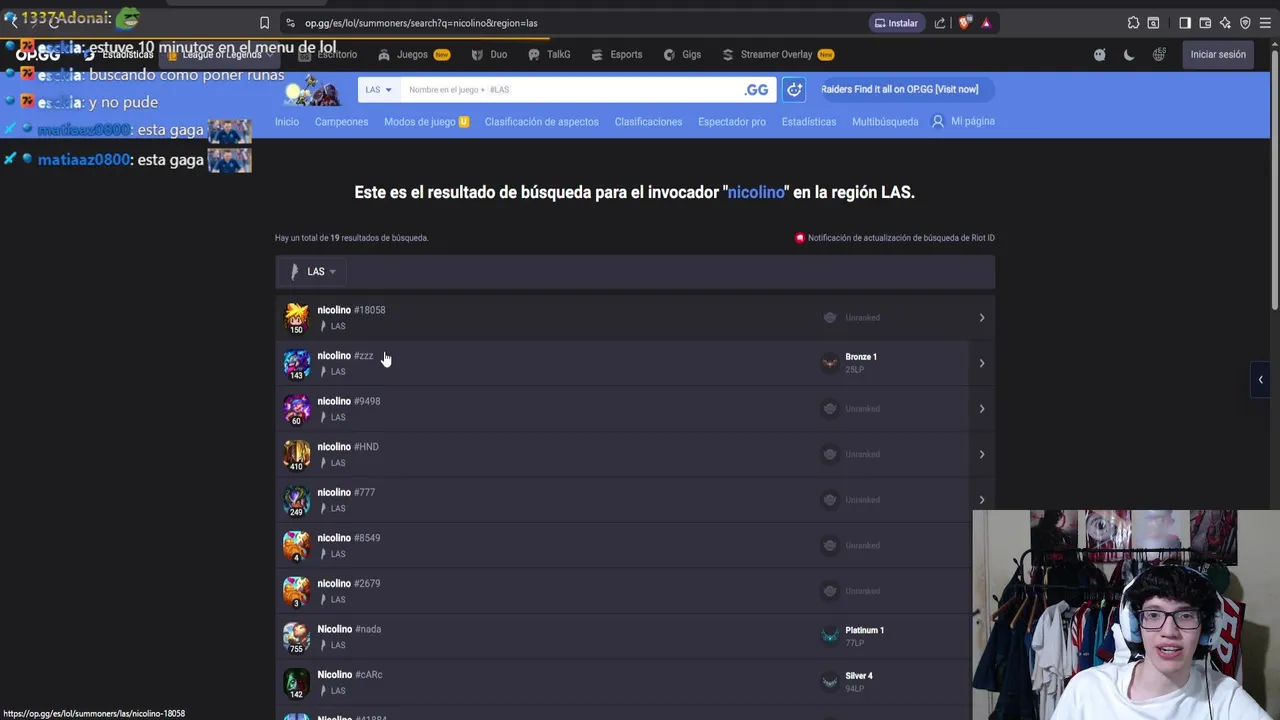The height and width of the screenshot is (720, 1280).
Task: Go to the Campeones tab
Action: (x=341, y=121)
